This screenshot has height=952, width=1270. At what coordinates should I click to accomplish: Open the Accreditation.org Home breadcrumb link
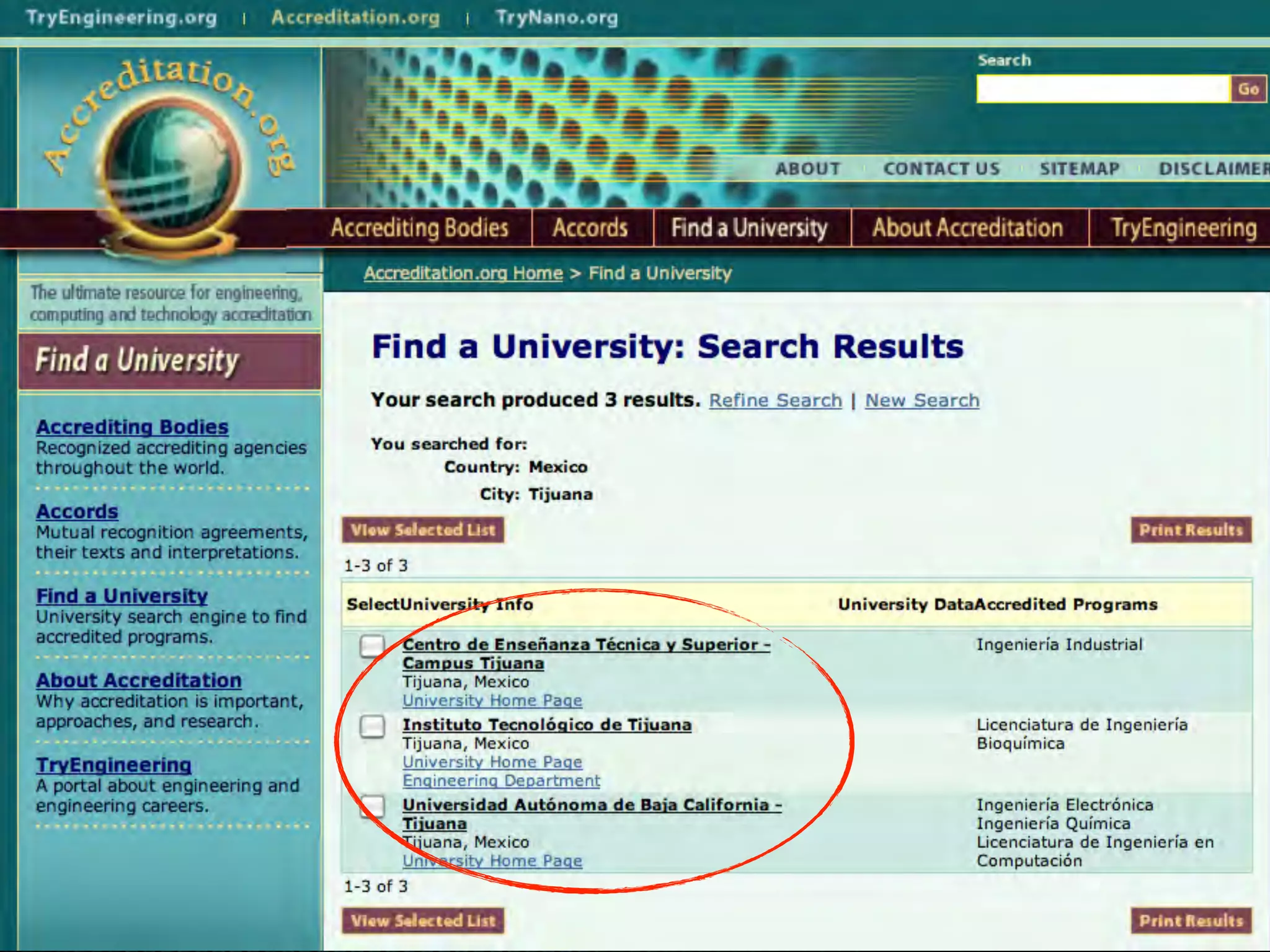click(x=463, y=273)
